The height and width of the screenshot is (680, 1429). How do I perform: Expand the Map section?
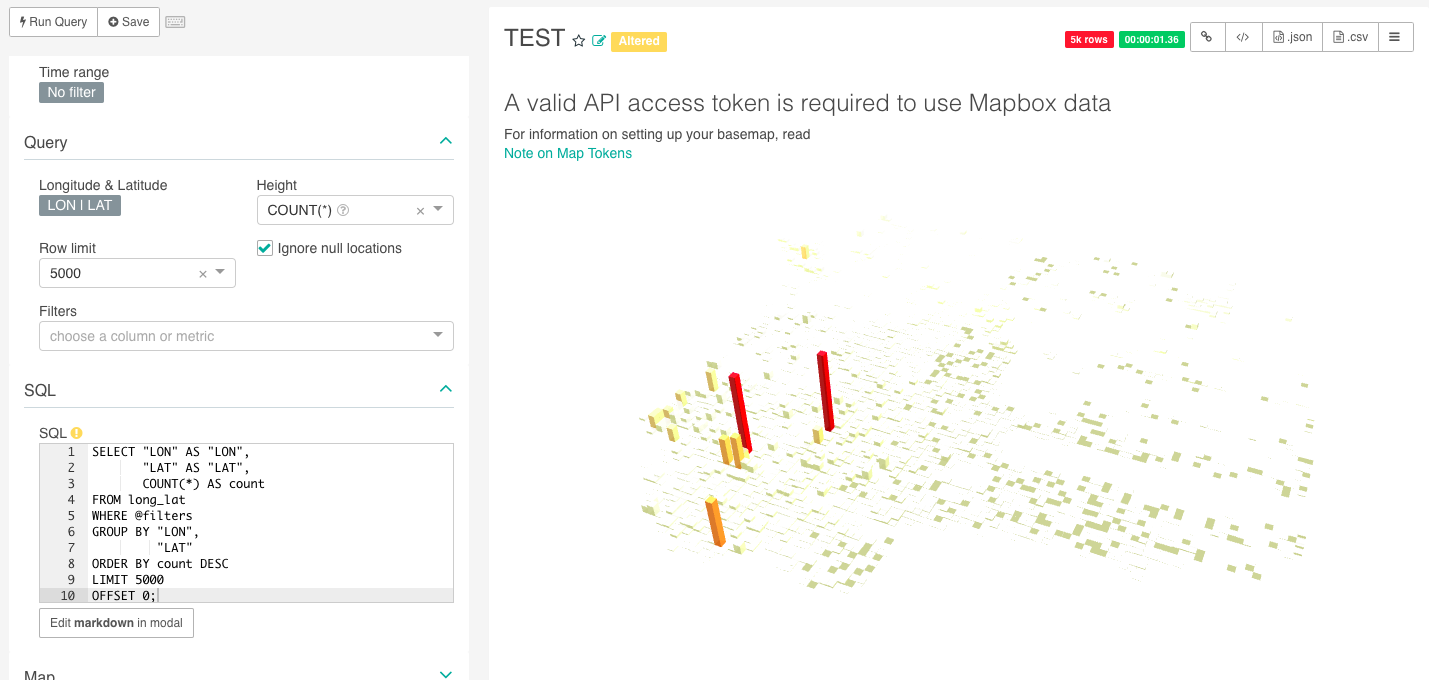pyautogui.click(x=446, y=675)
